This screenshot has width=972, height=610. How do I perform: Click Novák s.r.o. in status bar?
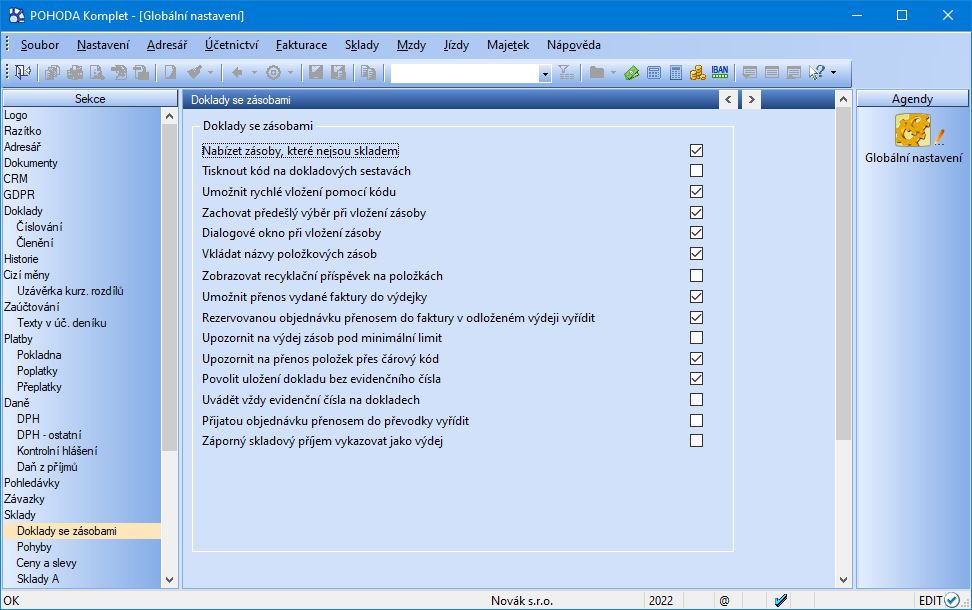pyautogui.click(x=522, y=601)
